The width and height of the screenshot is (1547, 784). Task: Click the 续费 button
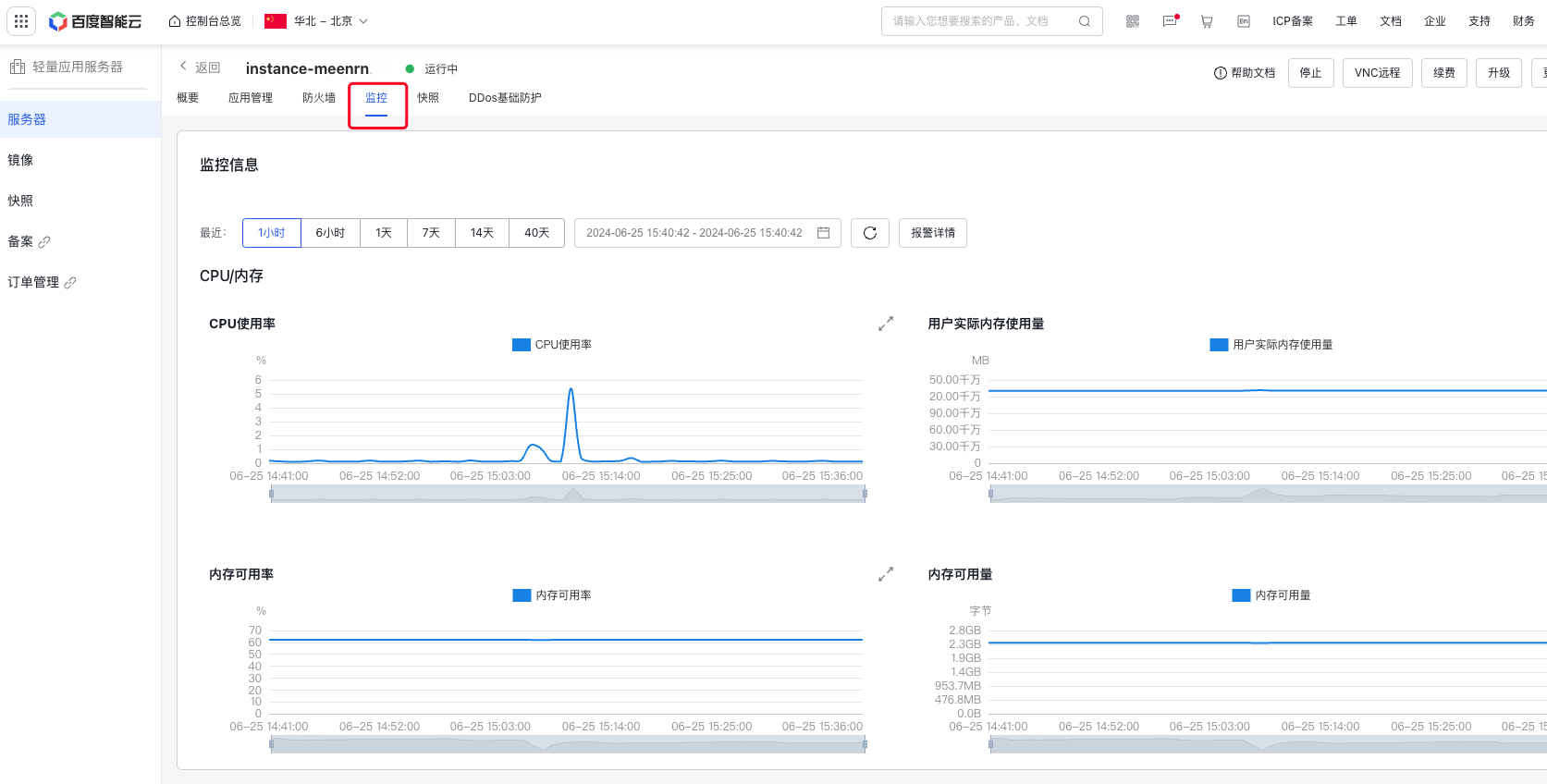pos(1444,73)
